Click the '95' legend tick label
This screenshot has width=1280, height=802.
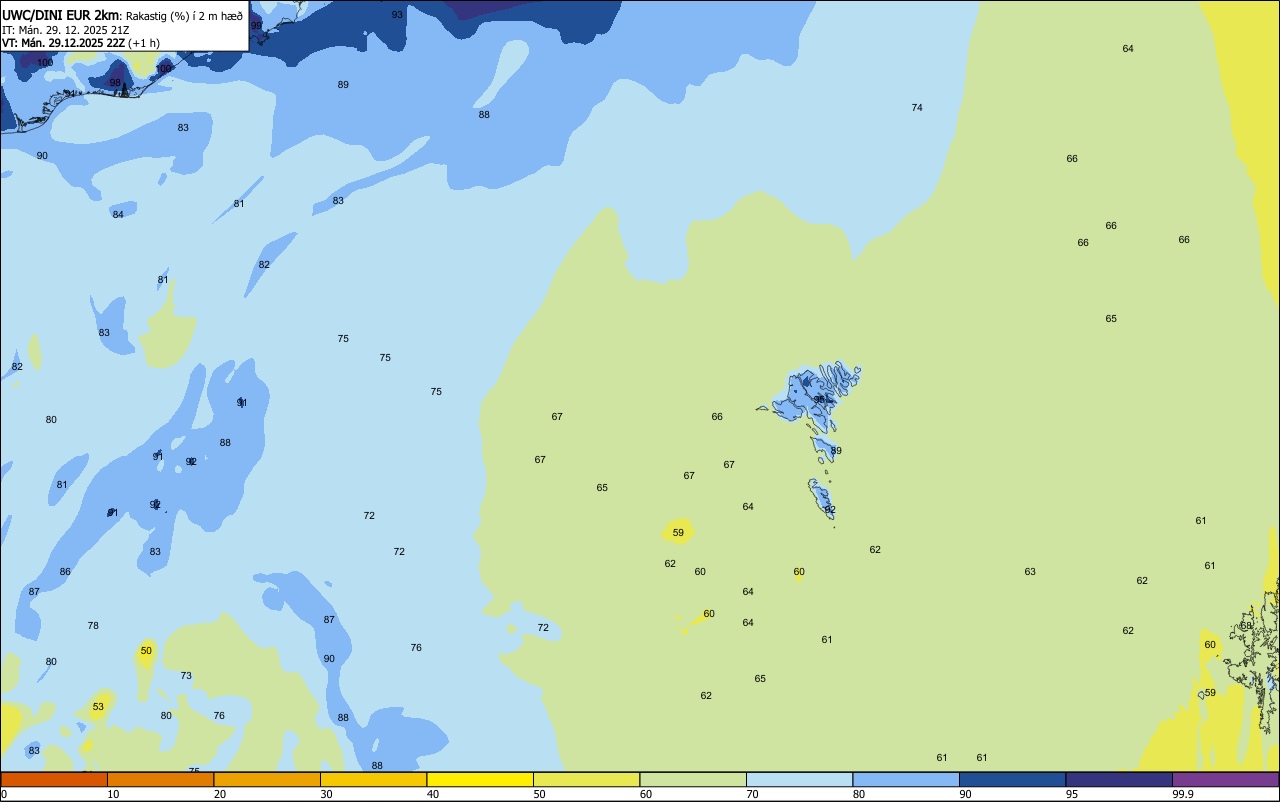point(1072,794)
